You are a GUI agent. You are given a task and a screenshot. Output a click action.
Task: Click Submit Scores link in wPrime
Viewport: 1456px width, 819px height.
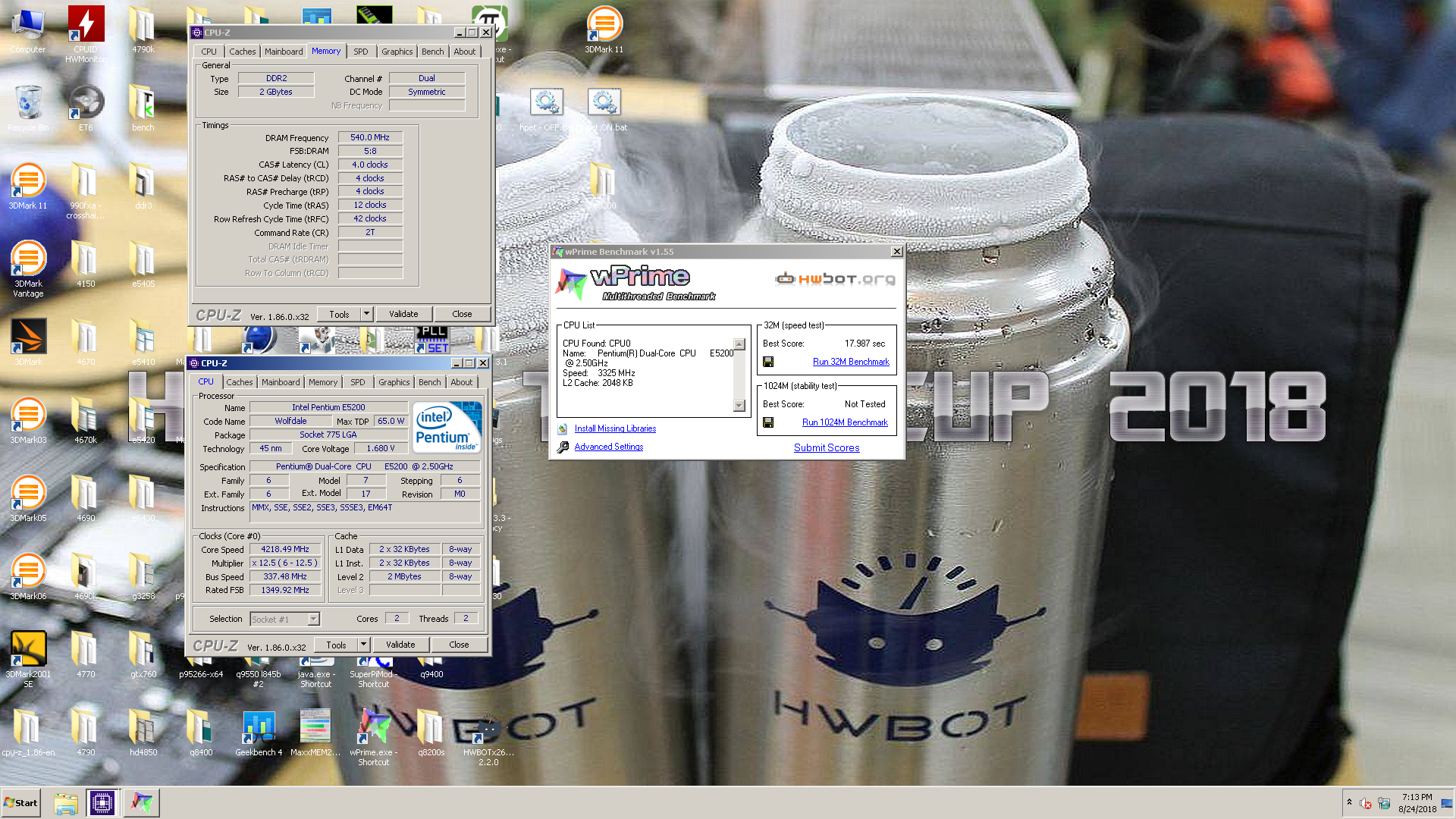tap(827, 447)
